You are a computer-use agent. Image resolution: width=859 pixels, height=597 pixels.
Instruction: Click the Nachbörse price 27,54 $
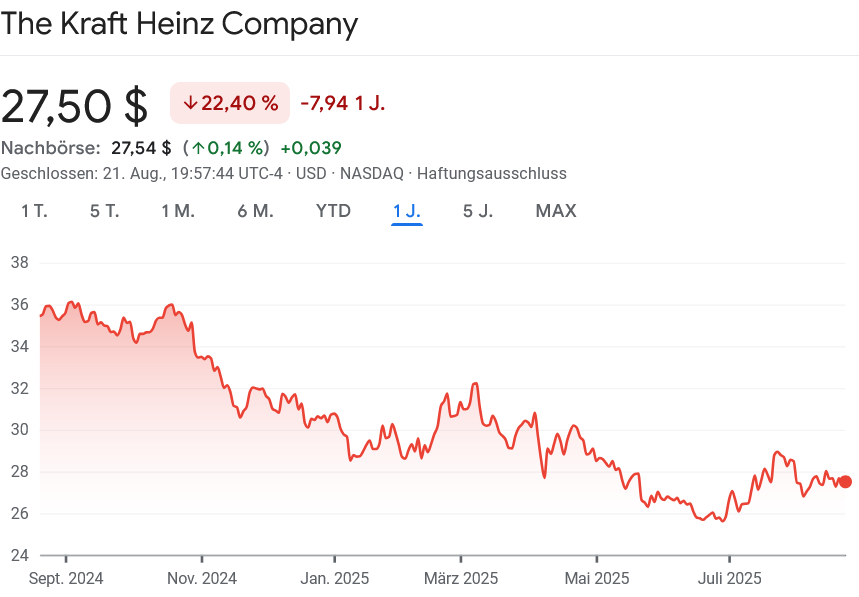pyautogui.click(x=141, y=148)
